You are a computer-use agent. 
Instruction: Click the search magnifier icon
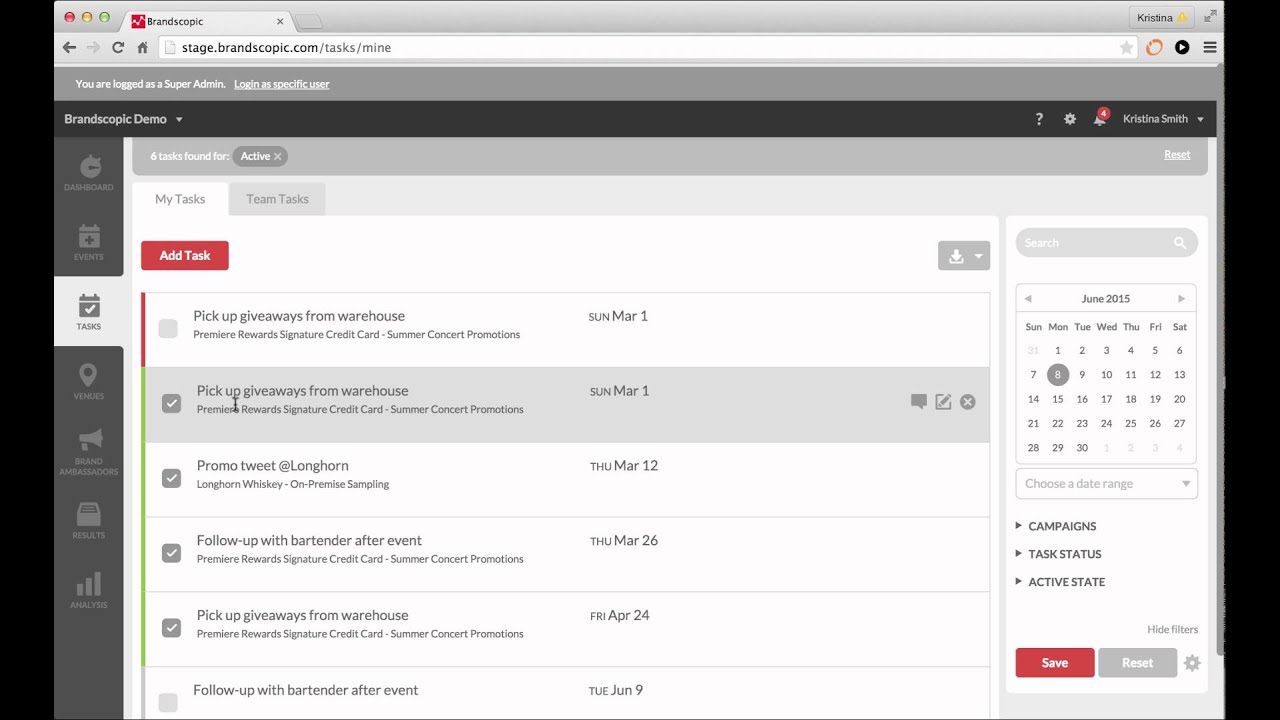tap(1180, 243)
